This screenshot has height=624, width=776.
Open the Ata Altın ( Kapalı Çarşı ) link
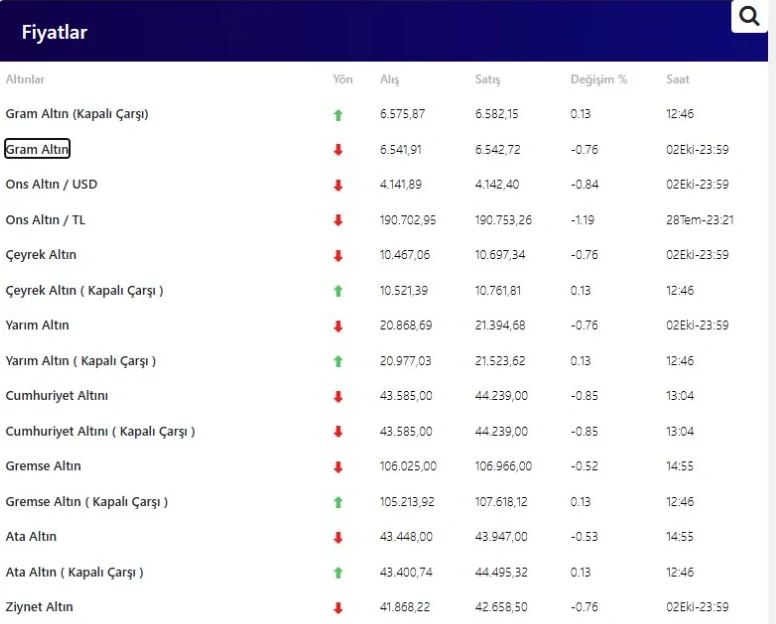75,572
